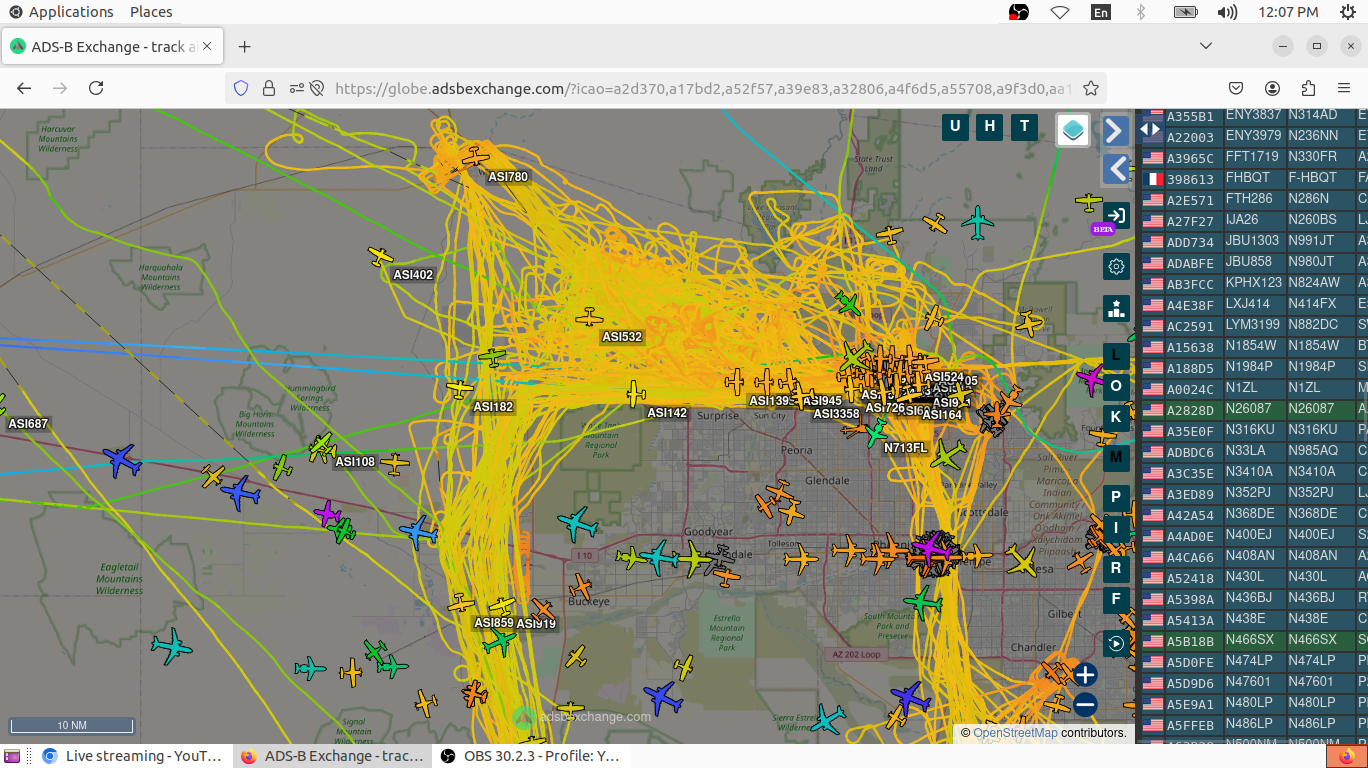The width and height of the screenshot is (1368, 768).
Task: Expand sidebar with the right chevron button
Action: click(1116, 131)
